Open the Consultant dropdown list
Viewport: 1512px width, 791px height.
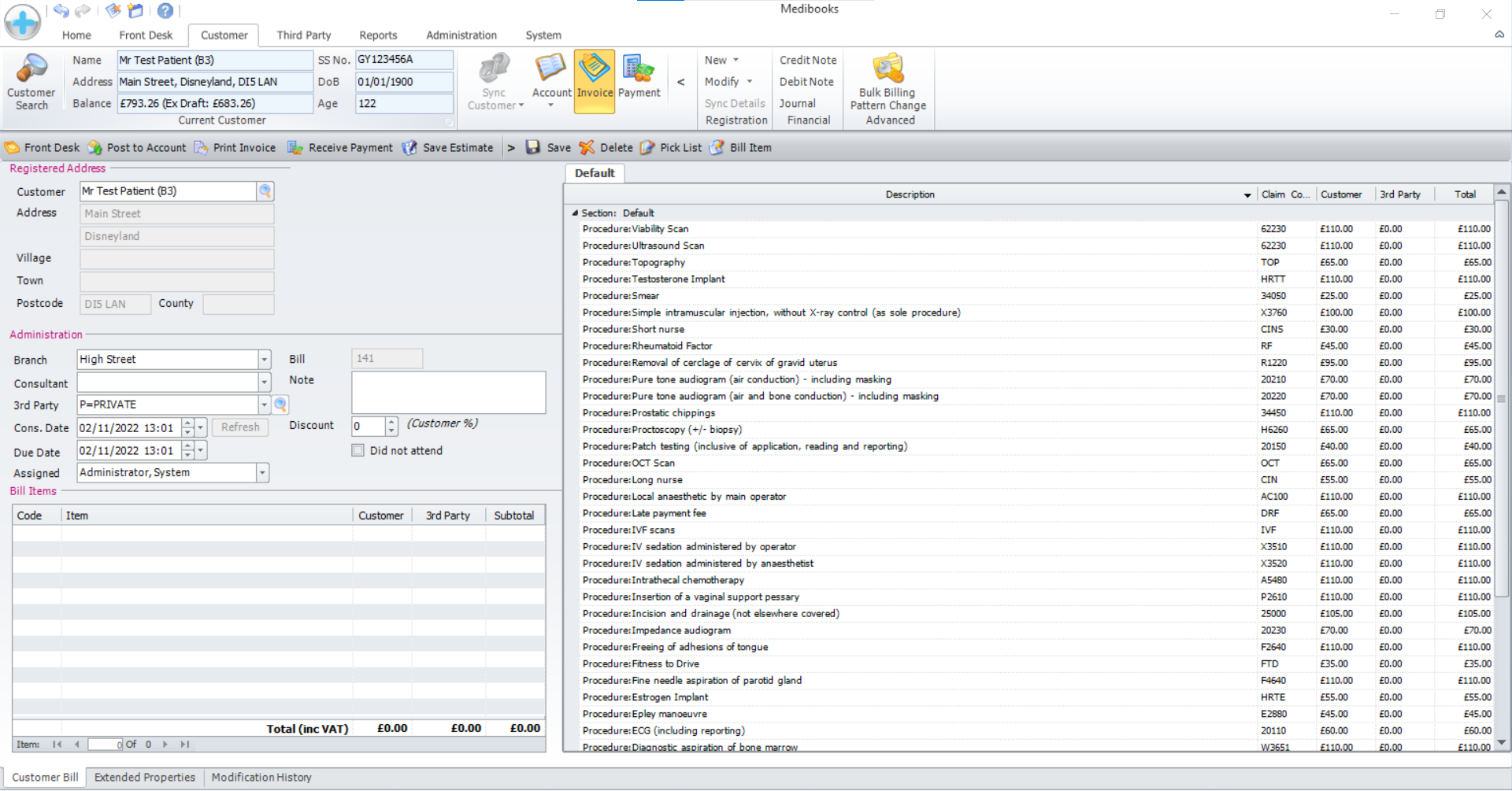[x=265, y=383]
